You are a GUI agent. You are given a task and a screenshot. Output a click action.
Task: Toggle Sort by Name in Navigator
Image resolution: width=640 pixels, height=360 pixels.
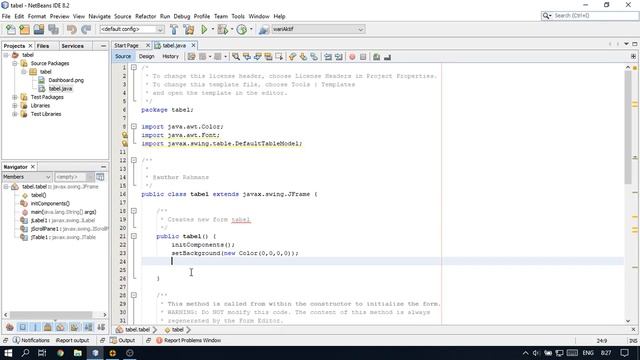tap(88, 327)
